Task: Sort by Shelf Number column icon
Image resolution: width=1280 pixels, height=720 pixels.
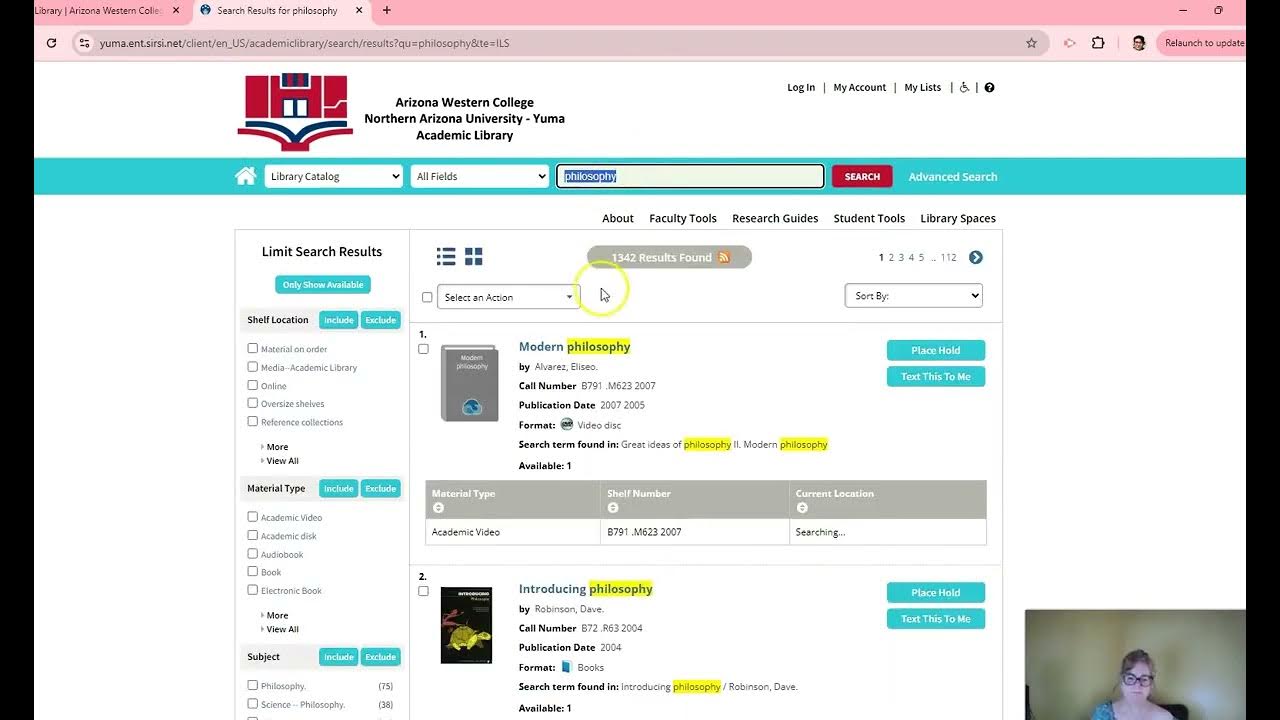Action: (613, 508)
